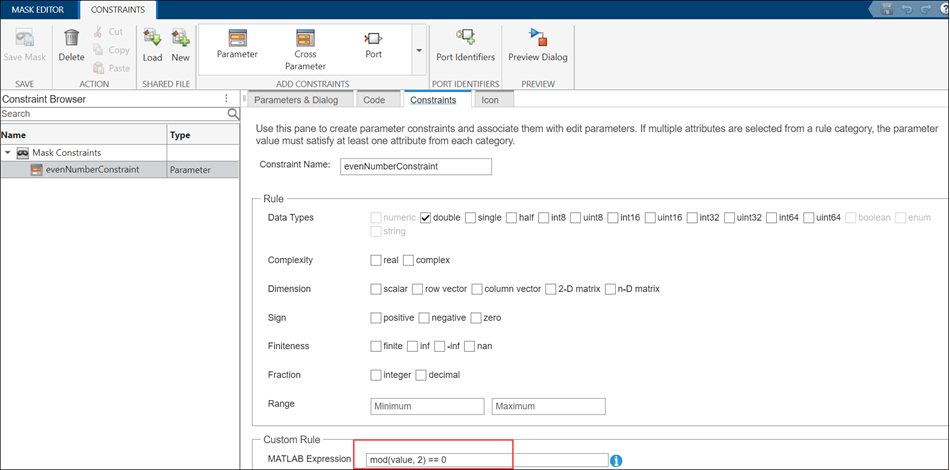
Task: Check the scalar dimension
Action: pyautogui.click(x=376, y=289)
